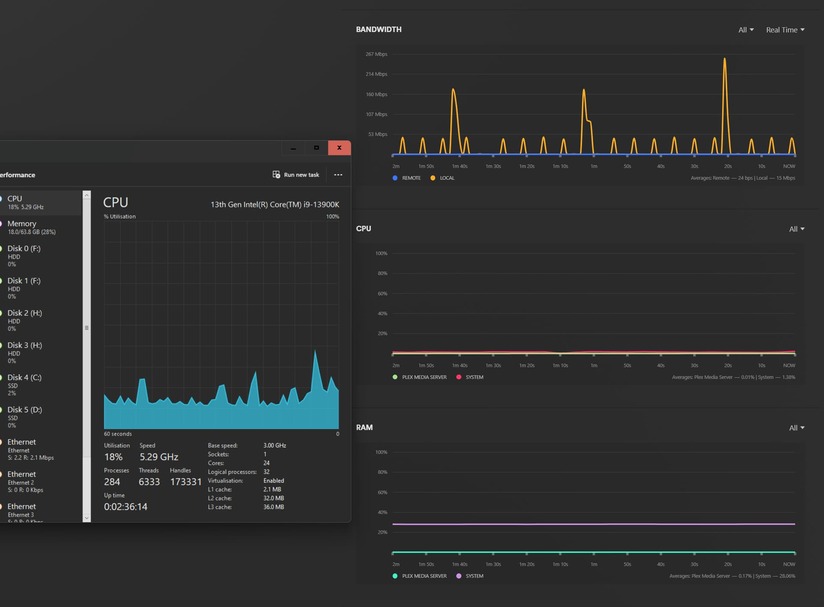Toggle the LOCAL legend dot in Bandwidth
This screenshot has width=824, height=607.
(x=432, y=178)
